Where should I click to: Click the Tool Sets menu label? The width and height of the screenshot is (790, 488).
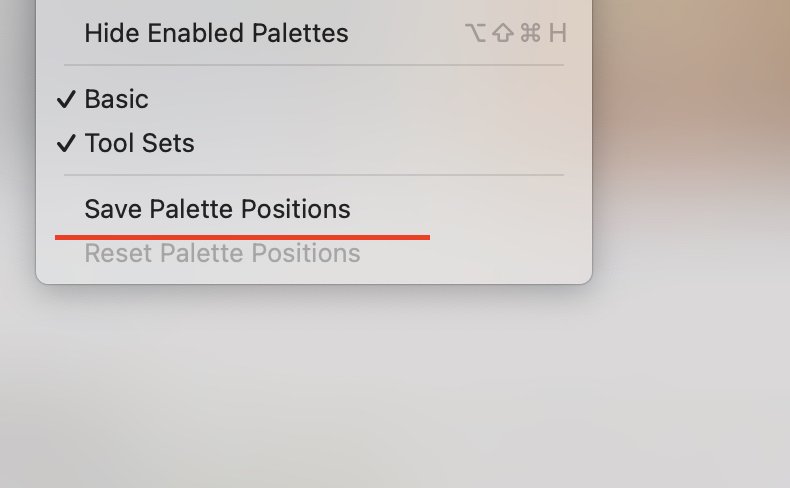point(139,144)
